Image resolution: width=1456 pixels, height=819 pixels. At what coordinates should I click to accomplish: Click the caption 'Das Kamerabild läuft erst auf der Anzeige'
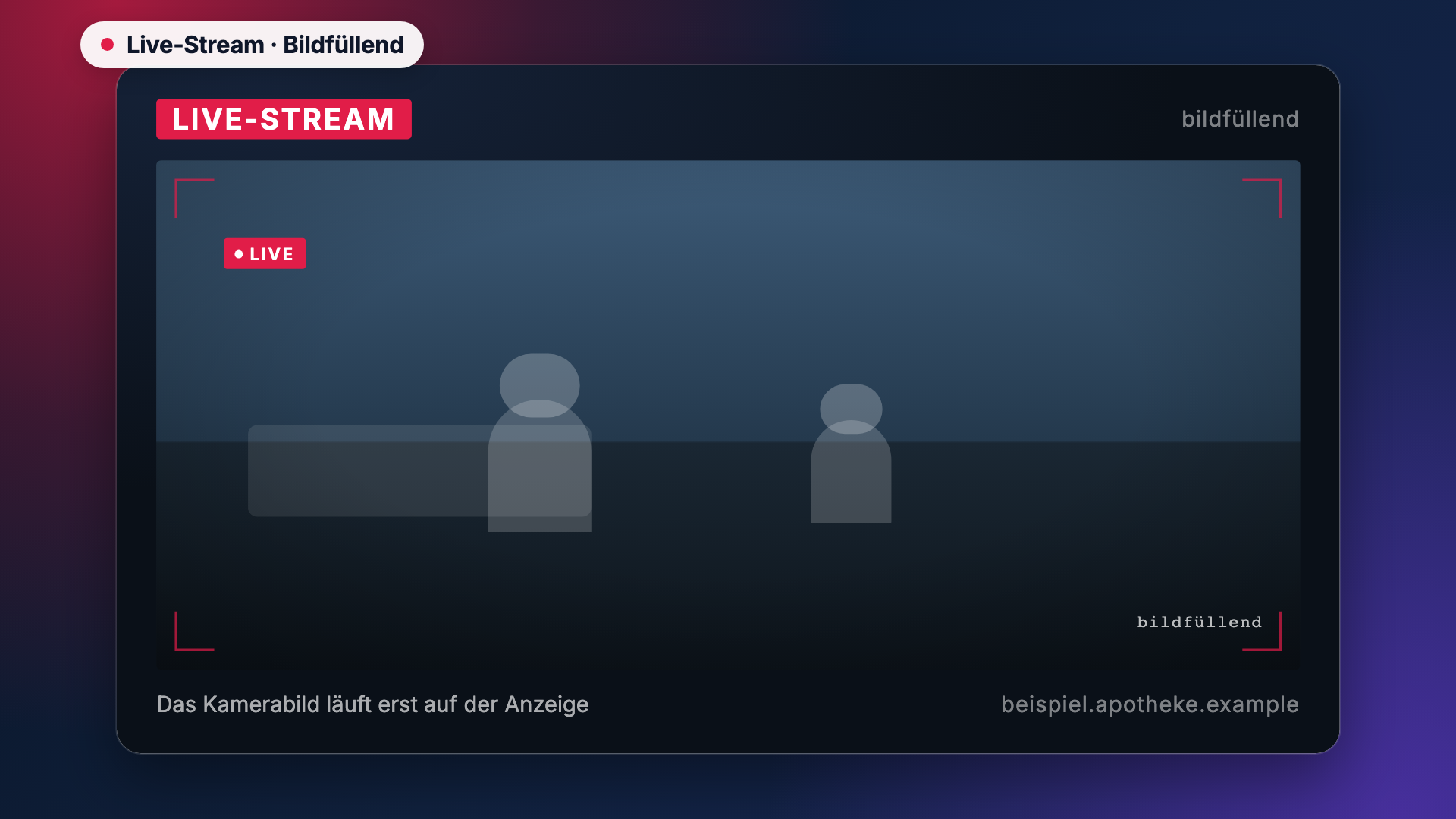tap(372, 704)
